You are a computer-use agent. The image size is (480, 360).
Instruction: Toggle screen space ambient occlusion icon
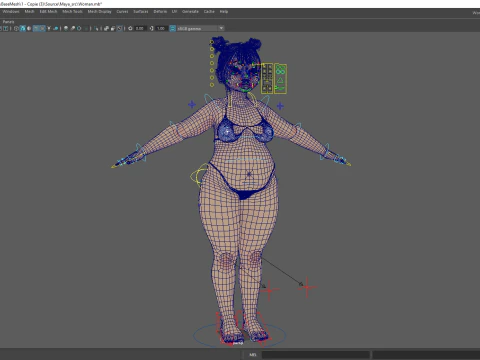[x=66, y=29]
